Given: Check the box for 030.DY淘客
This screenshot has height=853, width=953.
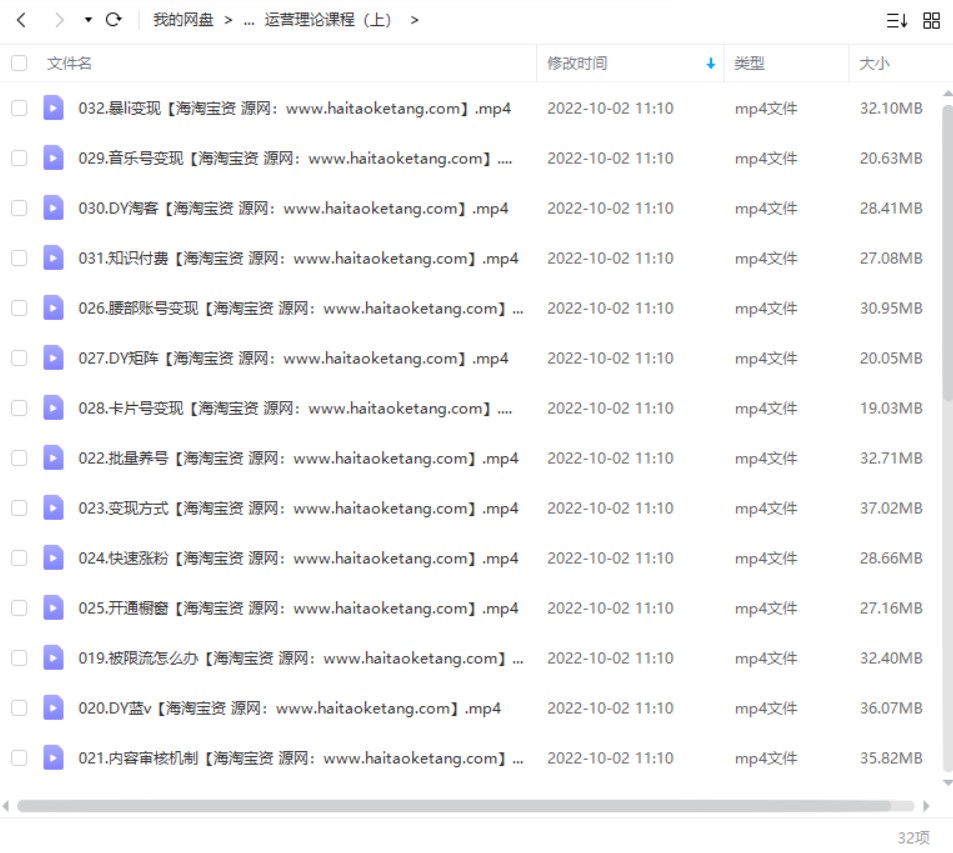Looking at the screenshot, I should [19, 208].
